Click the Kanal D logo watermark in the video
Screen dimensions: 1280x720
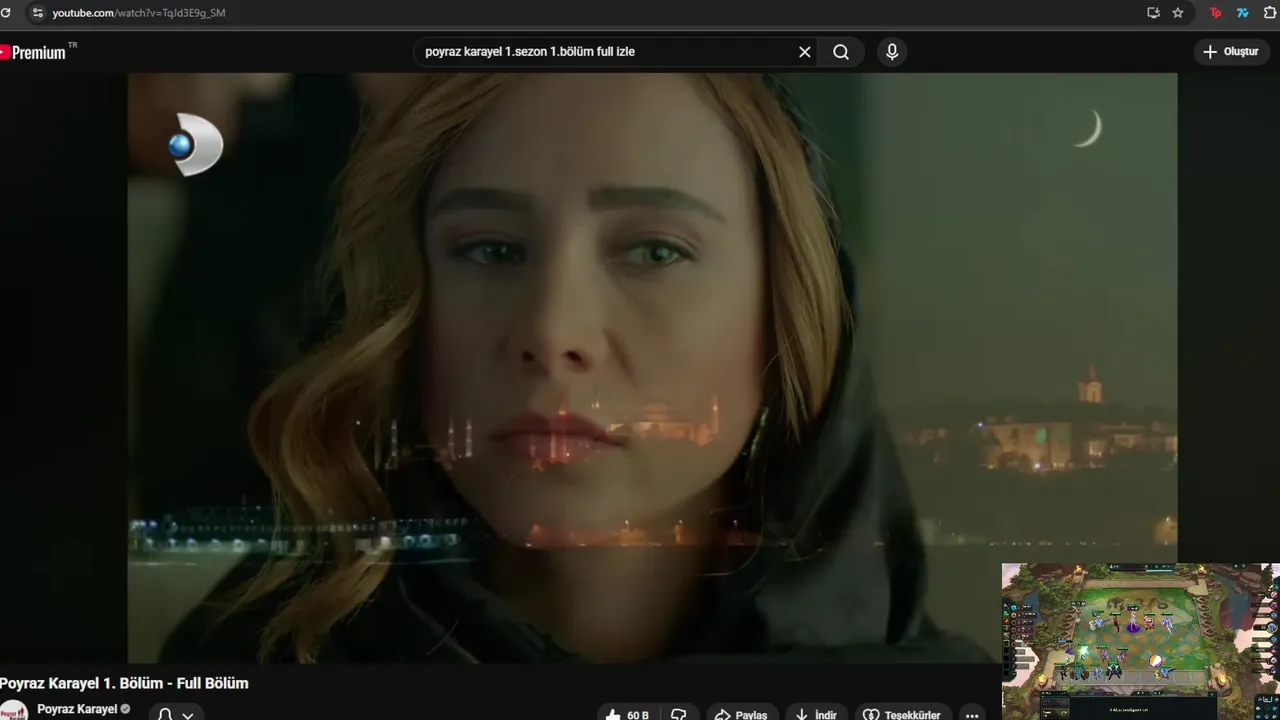click(x=195, y=145)
